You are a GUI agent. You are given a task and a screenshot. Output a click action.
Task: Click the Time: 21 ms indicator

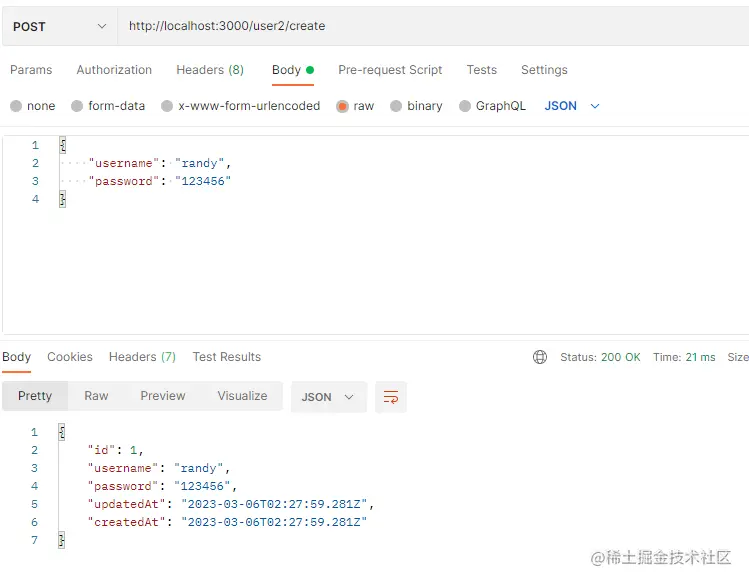click(x=684, y=357)
